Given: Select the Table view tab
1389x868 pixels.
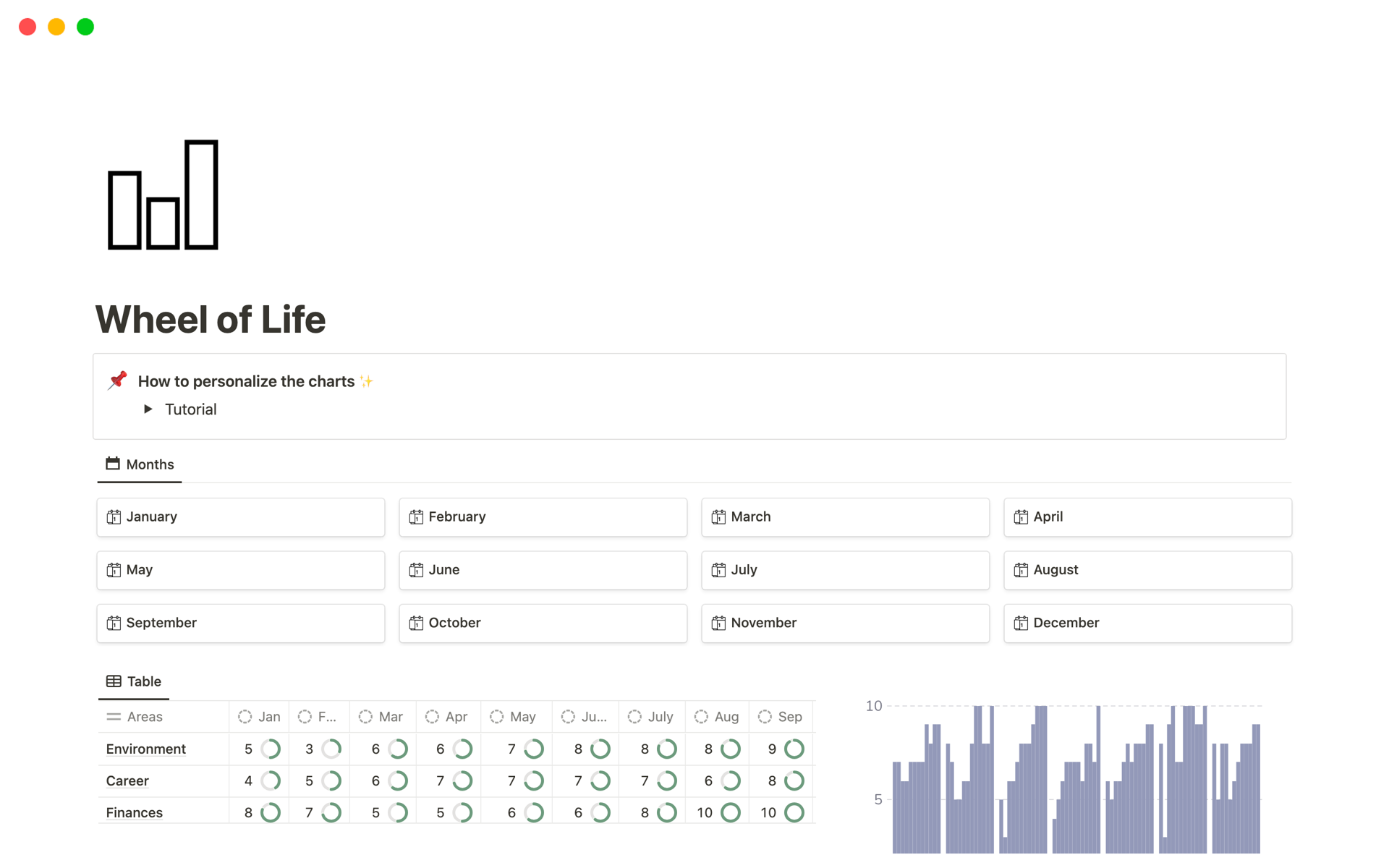Looking at the screenshot, I should [x=134, y=681].
